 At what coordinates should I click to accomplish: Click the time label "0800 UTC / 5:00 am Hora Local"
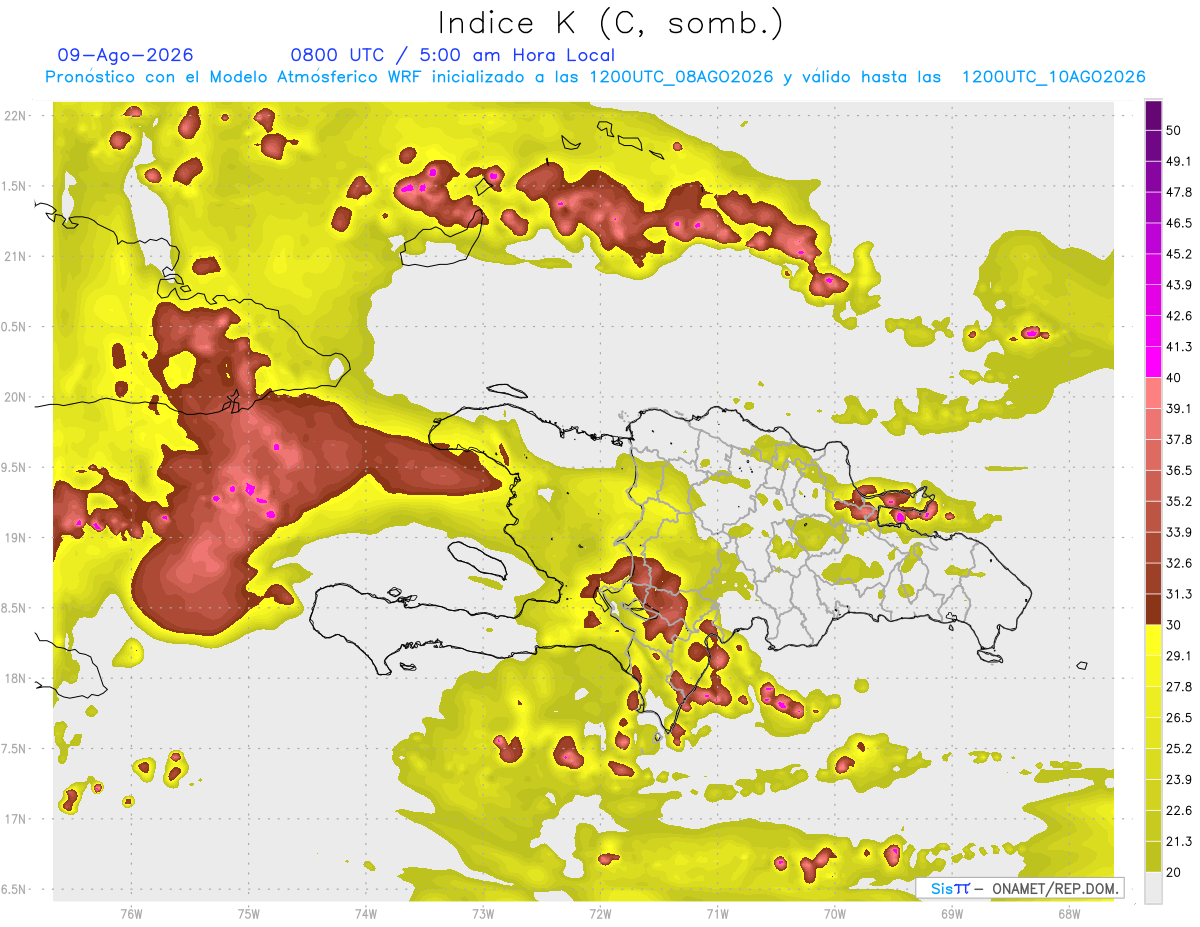click(x=452, y=55)
